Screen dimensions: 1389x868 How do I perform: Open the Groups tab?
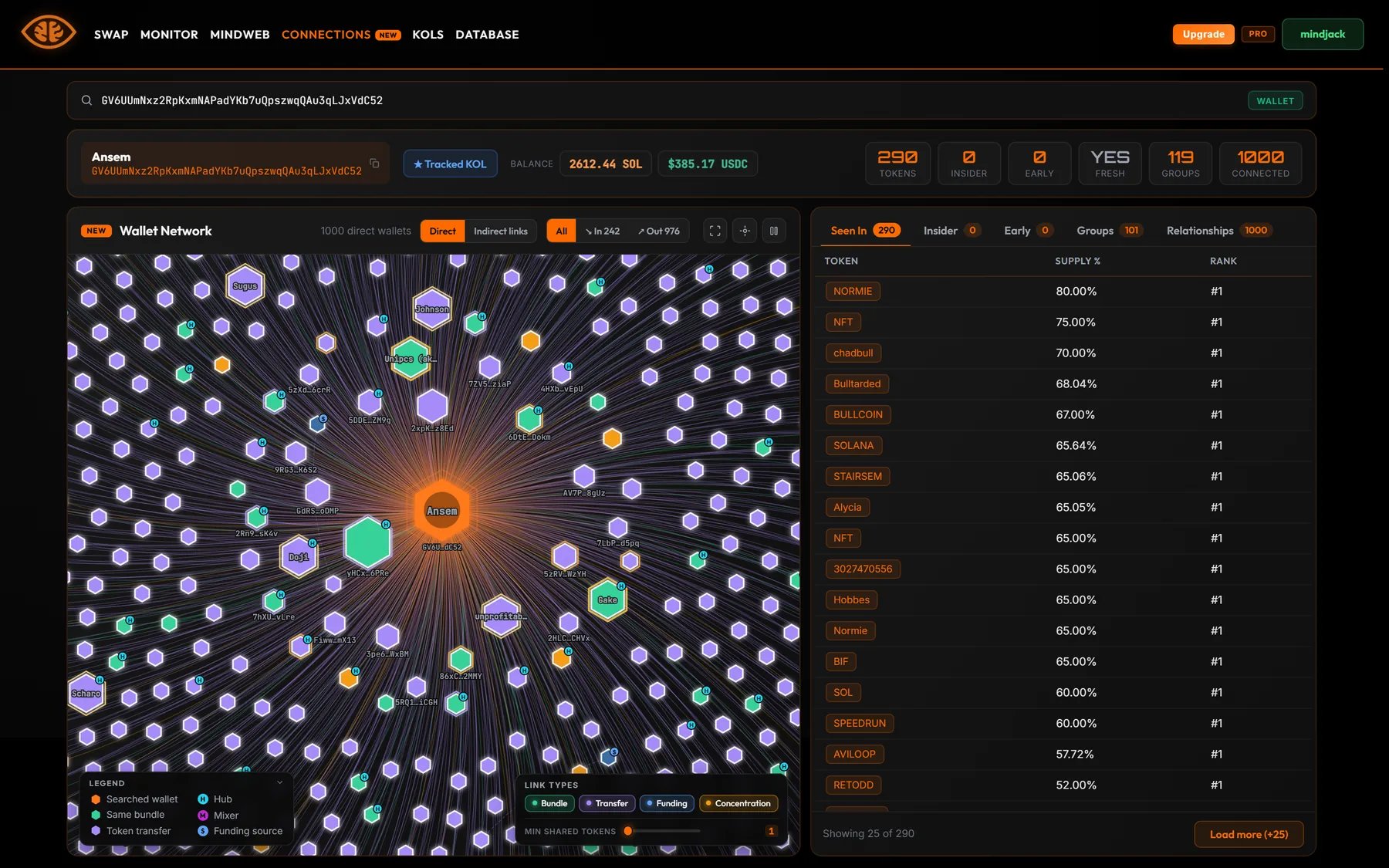(1110, 230)
